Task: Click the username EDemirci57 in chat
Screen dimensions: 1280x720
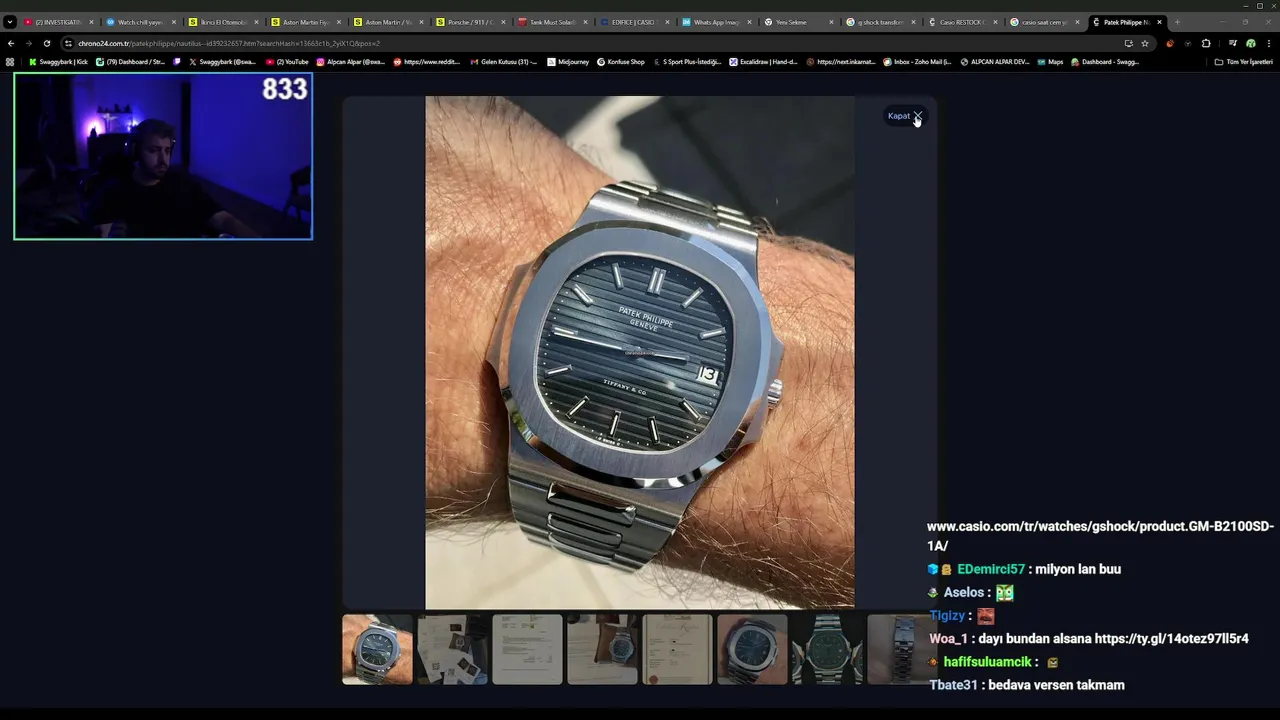Action: pyautogui.click(x=990, y=569)
